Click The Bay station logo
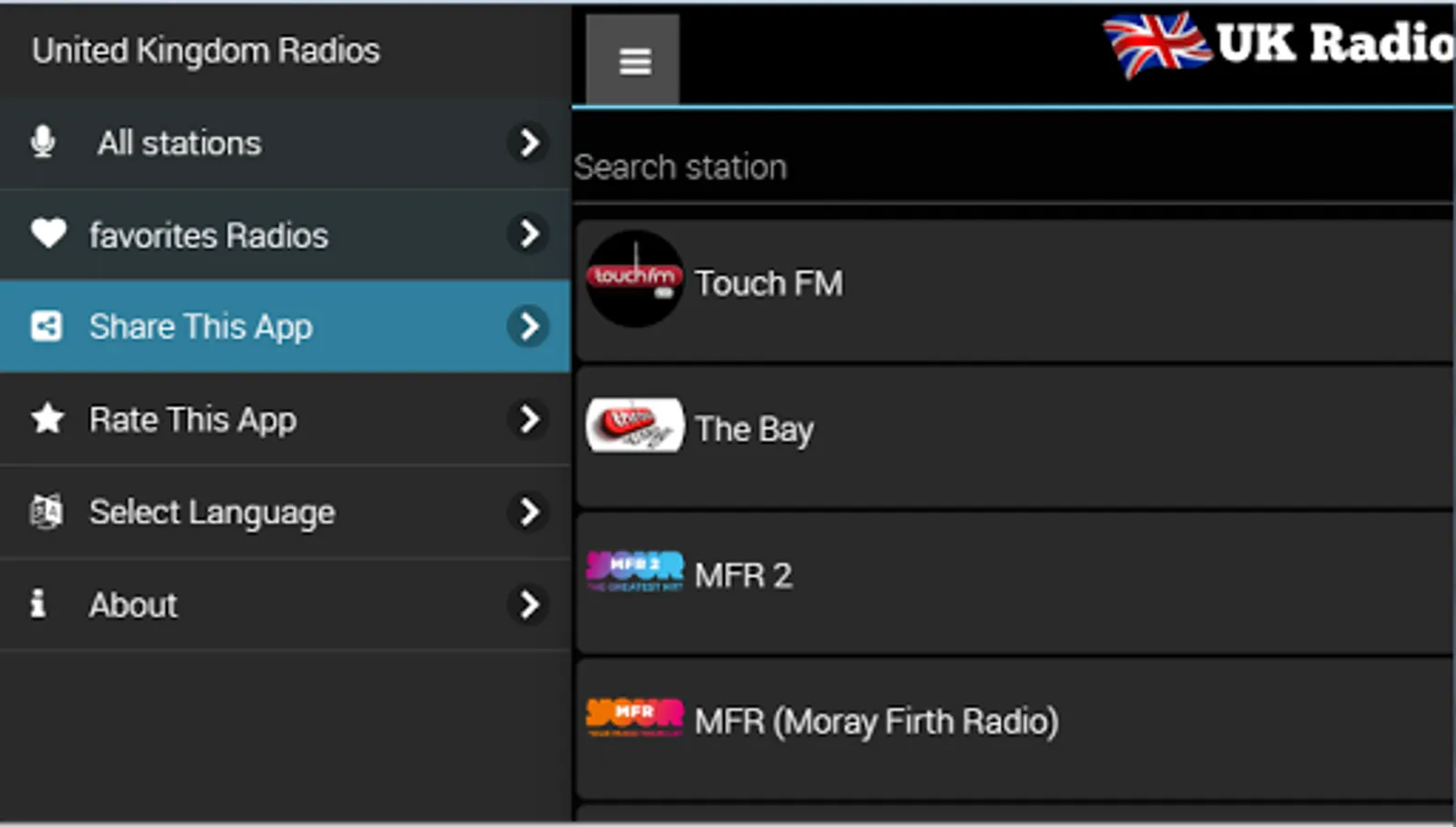 (x=634, y=425)
